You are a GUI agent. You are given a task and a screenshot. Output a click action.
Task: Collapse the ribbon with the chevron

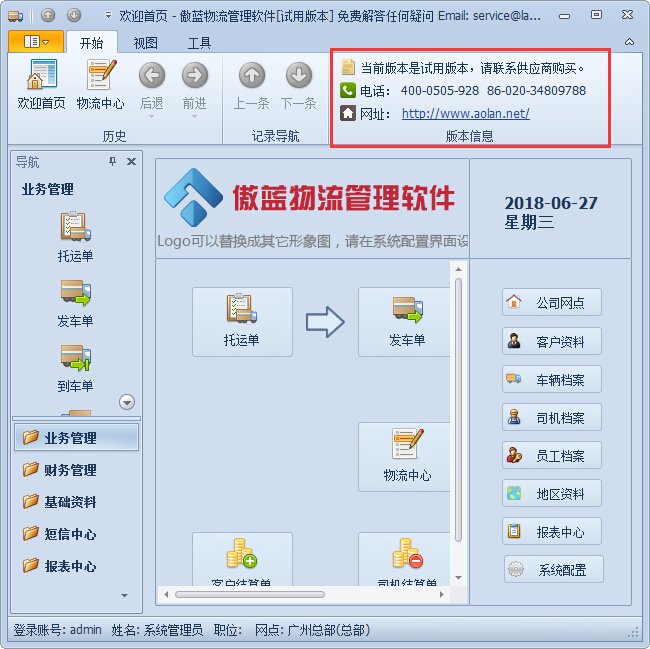click(x=629, y=42)
